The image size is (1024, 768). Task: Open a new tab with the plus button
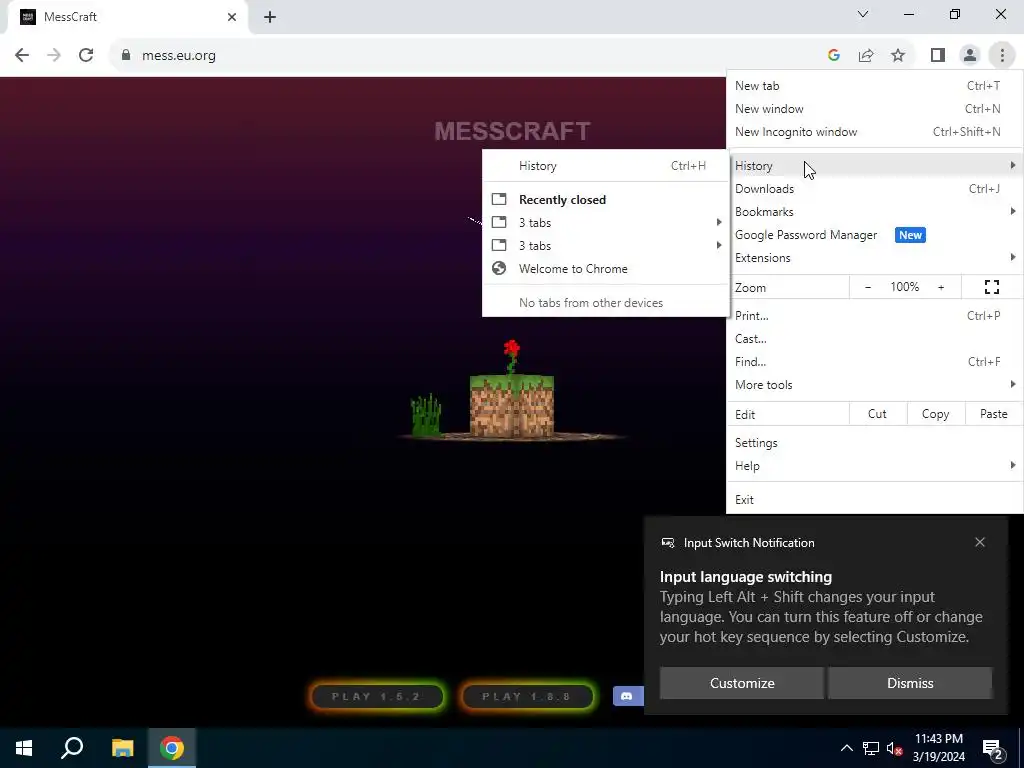click(x=270, y=17)
